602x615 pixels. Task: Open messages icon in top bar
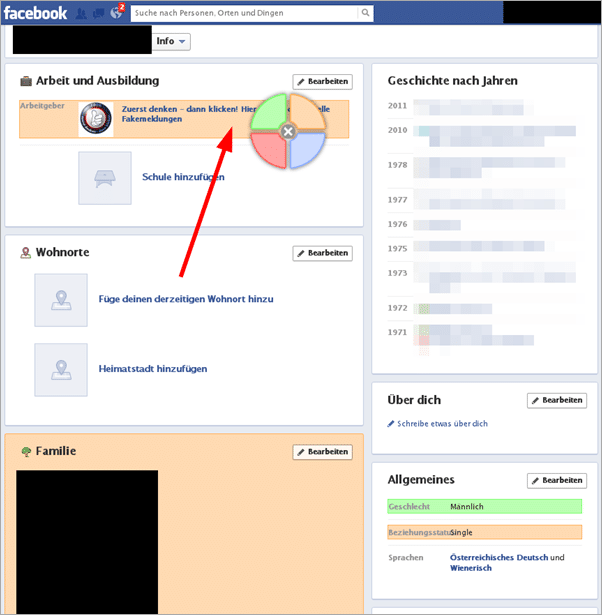click(98, 13)
